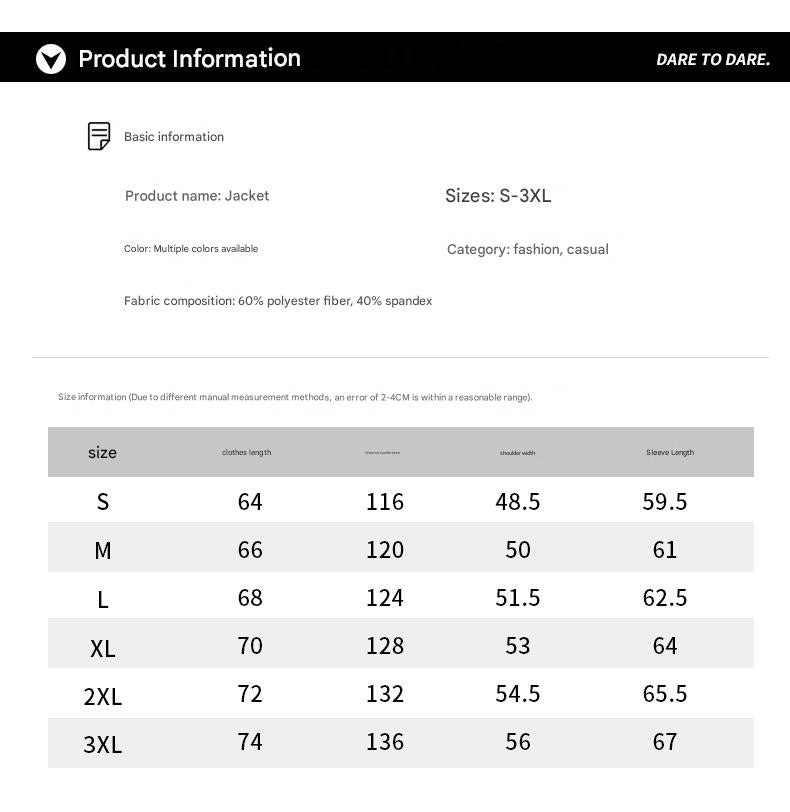Click the Product name: Jacket text

coord(197,196)
